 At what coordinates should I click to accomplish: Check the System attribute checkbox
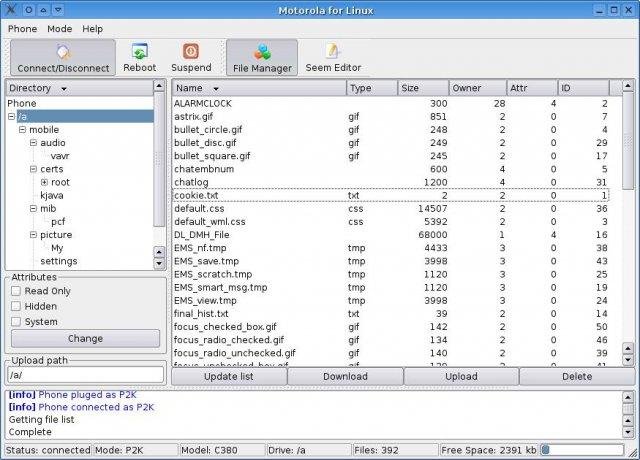(x=16, y=322)
